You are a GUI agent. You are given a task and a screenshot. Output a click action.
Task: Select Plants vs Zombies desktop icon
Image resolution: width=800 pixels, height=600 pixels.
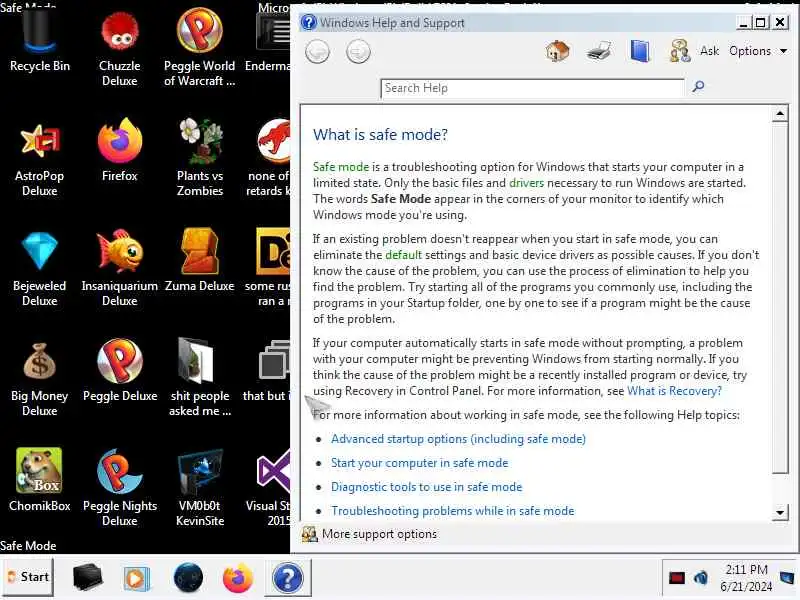199,158
